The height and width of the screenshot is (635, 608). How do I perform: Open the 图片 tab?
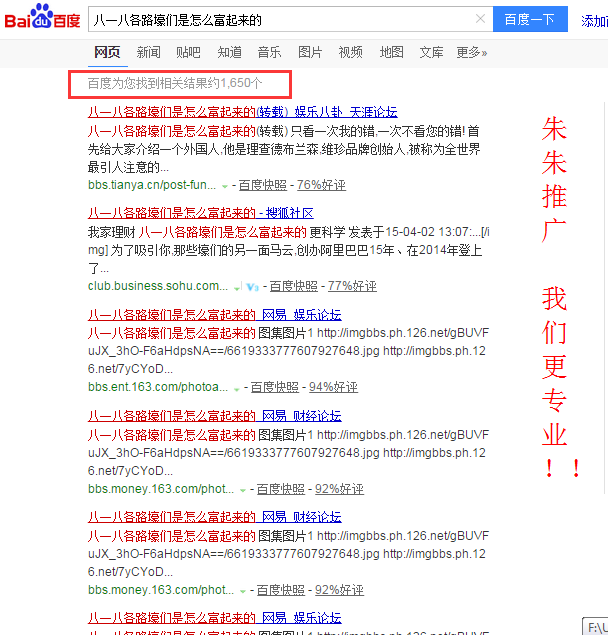(310, 52)
